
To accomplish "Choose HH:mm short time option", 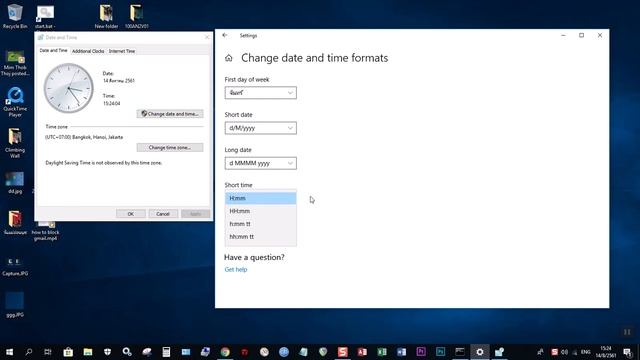I will tap(260, 211).
